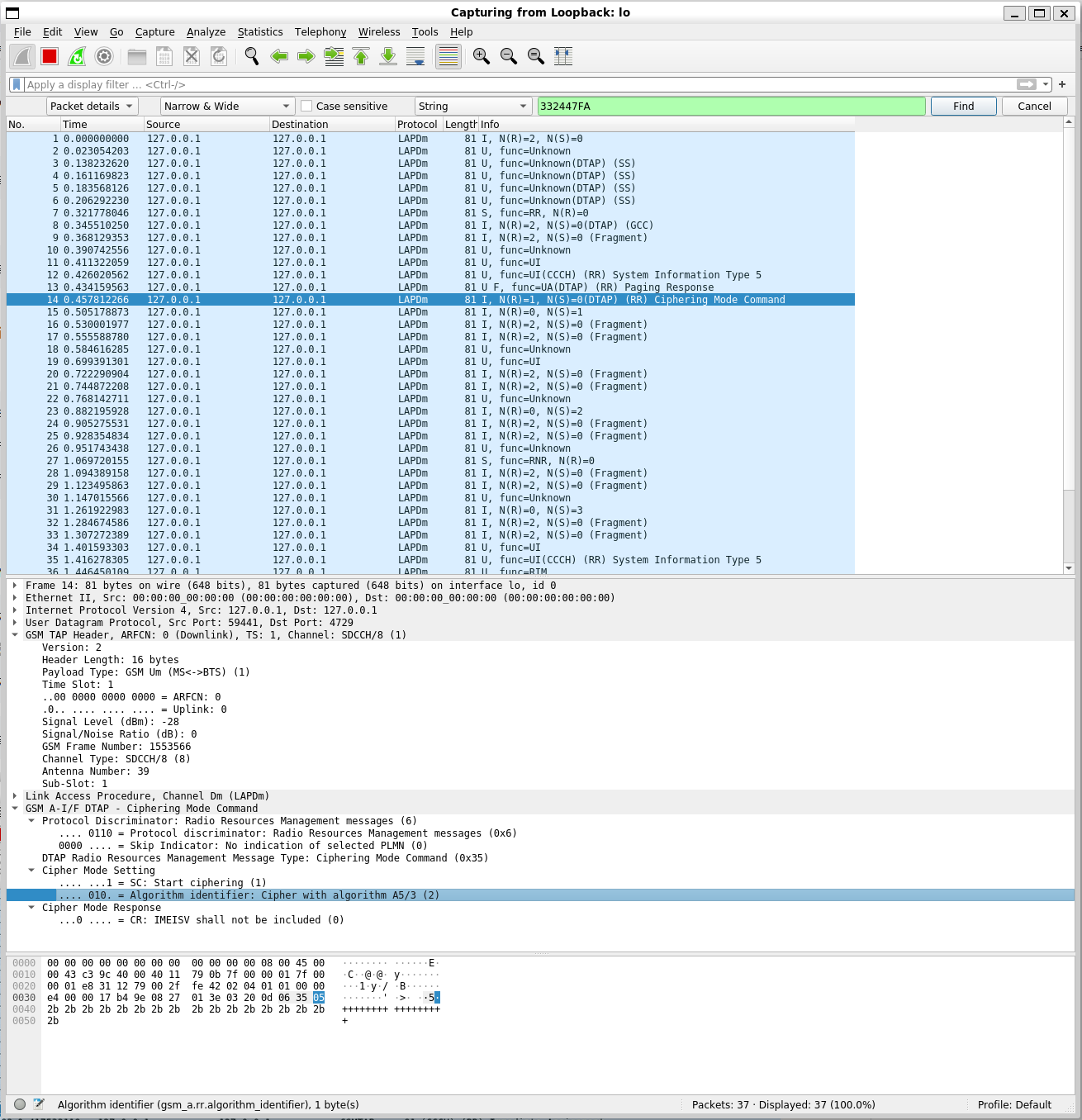Open a saved capture file
The height and width of the screenshot is (1120, 1082).
point(137,56)
